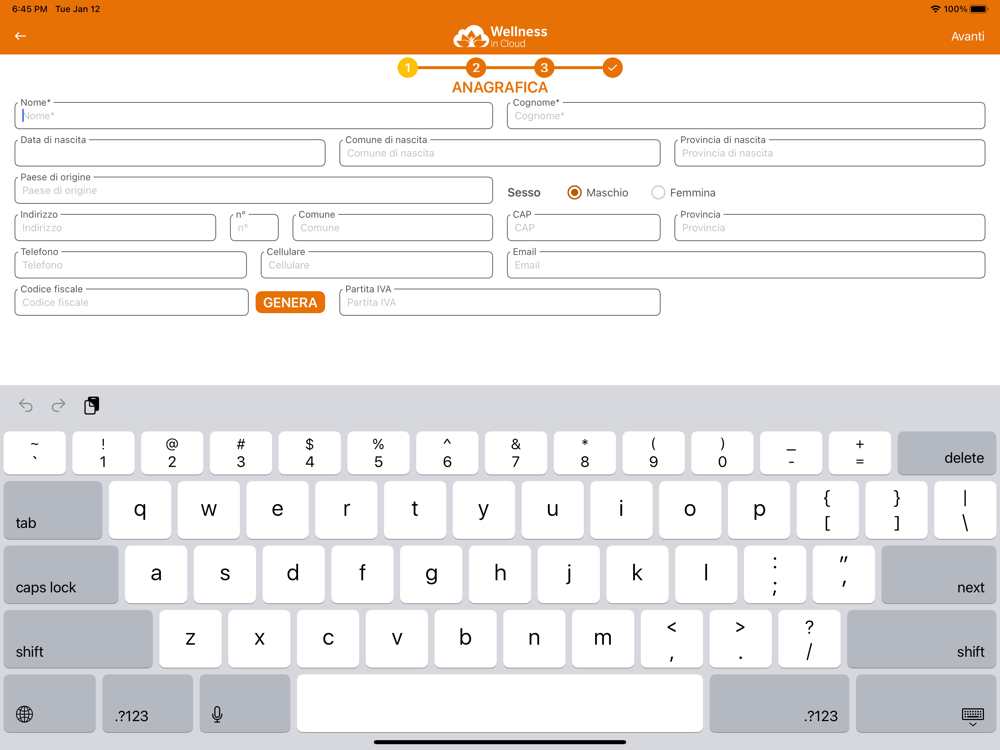1000x750 pixels.
Task: Focus the Email field
Action: (x=746, y=265)
